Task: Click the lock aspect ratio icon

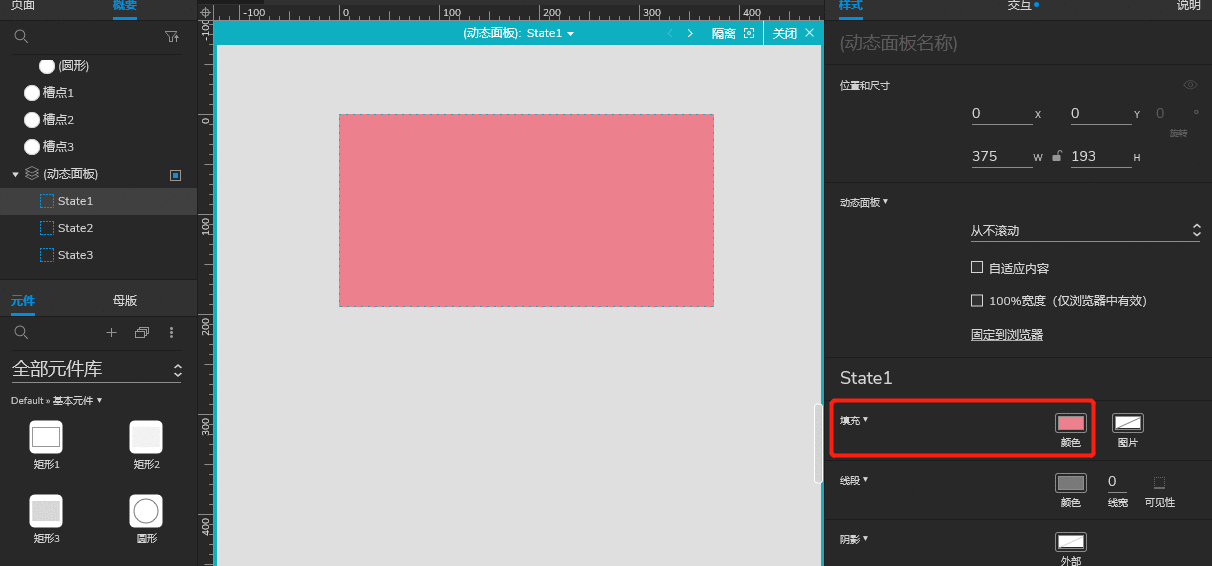Action: point(1056,156)
